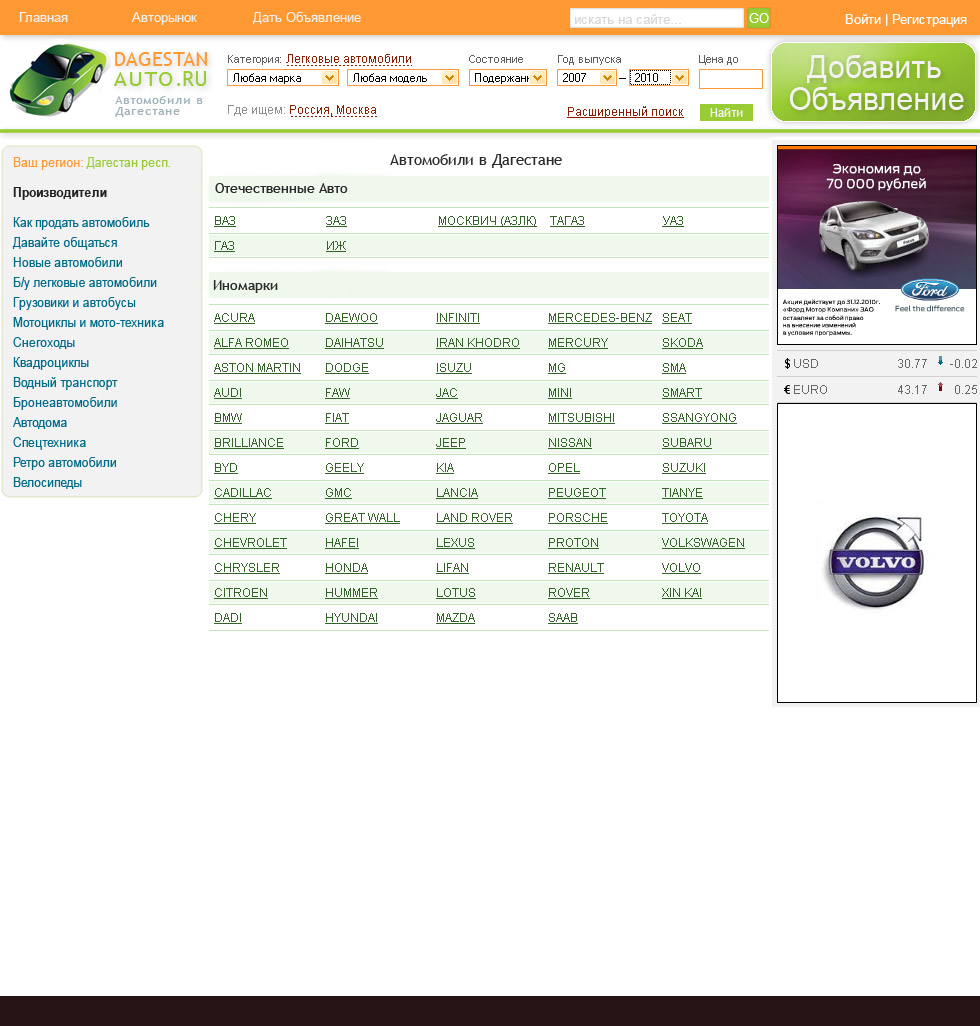Open the SAAB brand link
The height and width of the screenshot is (1026, 980).
click(x=563, y=618)
